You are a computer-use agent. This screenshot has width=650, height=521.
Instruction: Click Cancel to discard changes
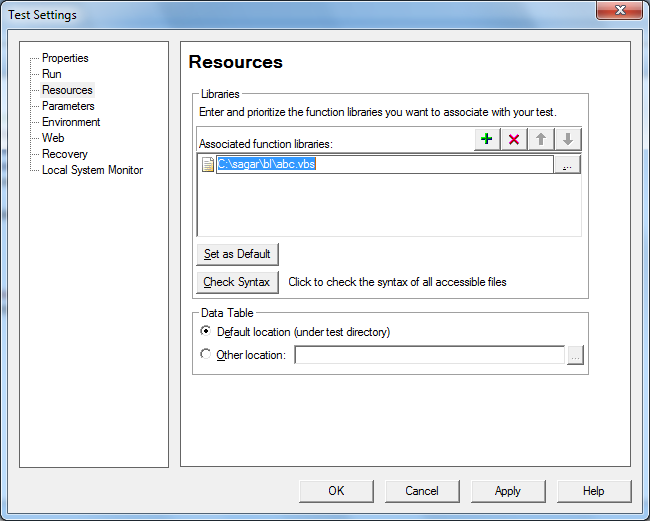422,491
